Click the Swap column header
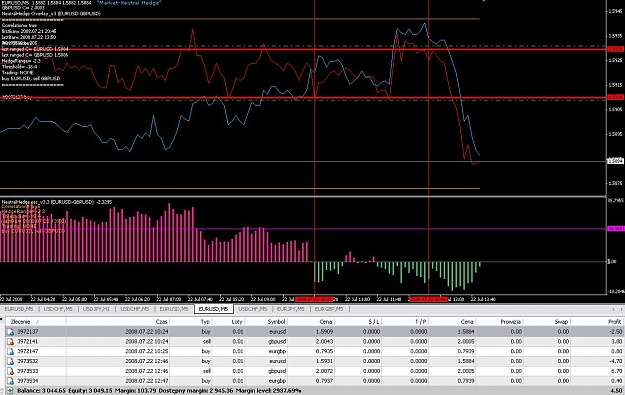Image resolution: width=625 pixels, height=395 pixels. click(x=561, y=322)
